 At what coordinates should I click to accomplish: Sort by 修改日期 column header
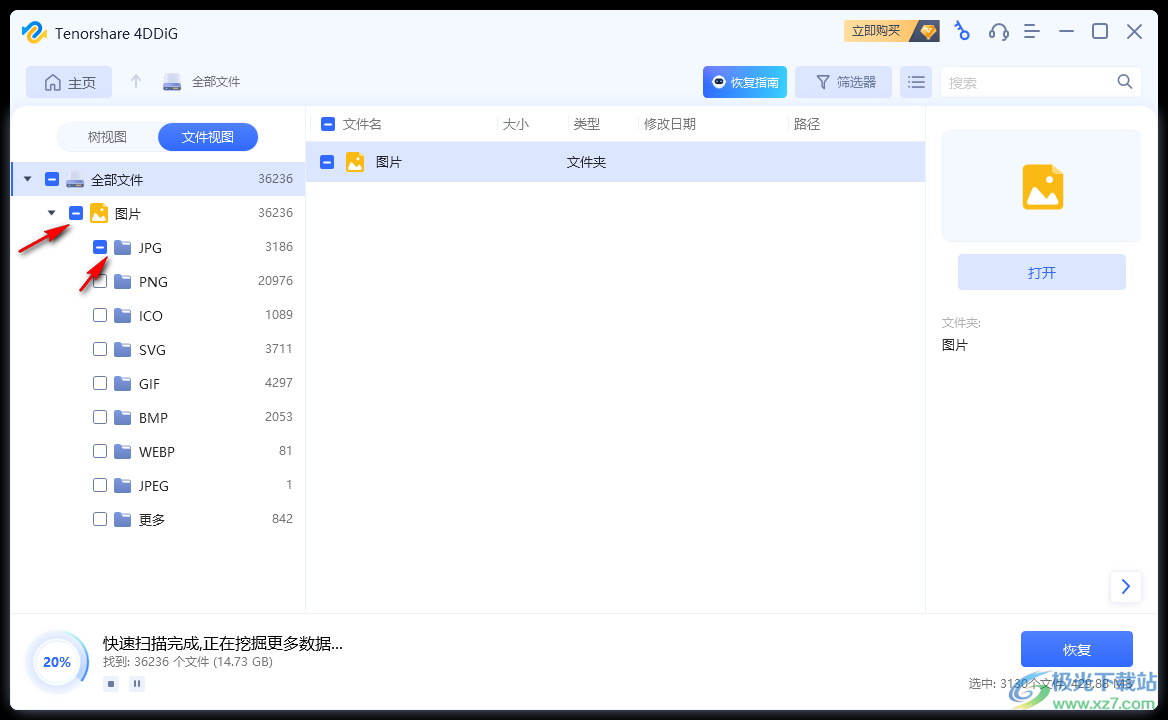click(670, 124)
